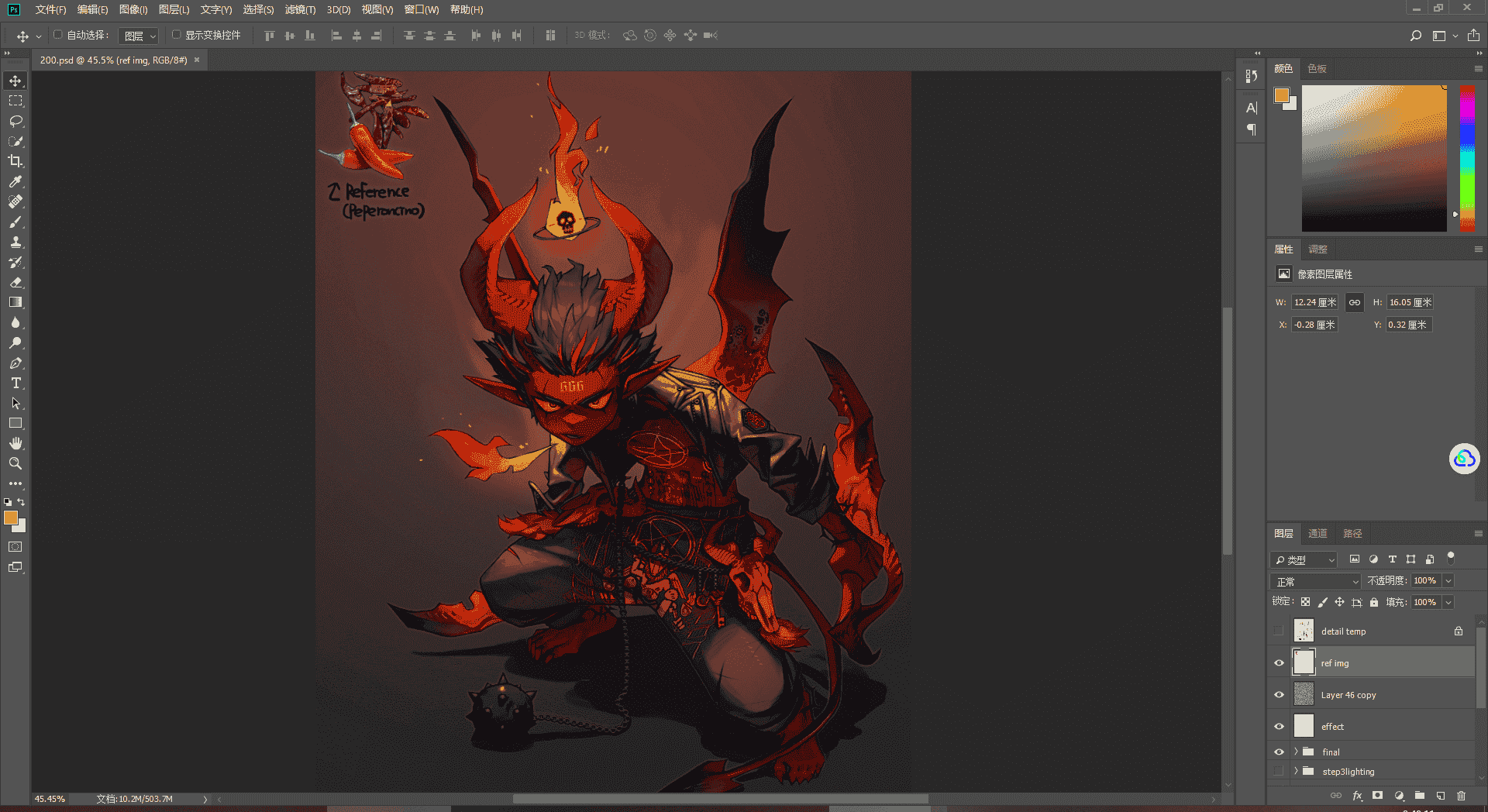Select the Move tool

coord(15,81)
